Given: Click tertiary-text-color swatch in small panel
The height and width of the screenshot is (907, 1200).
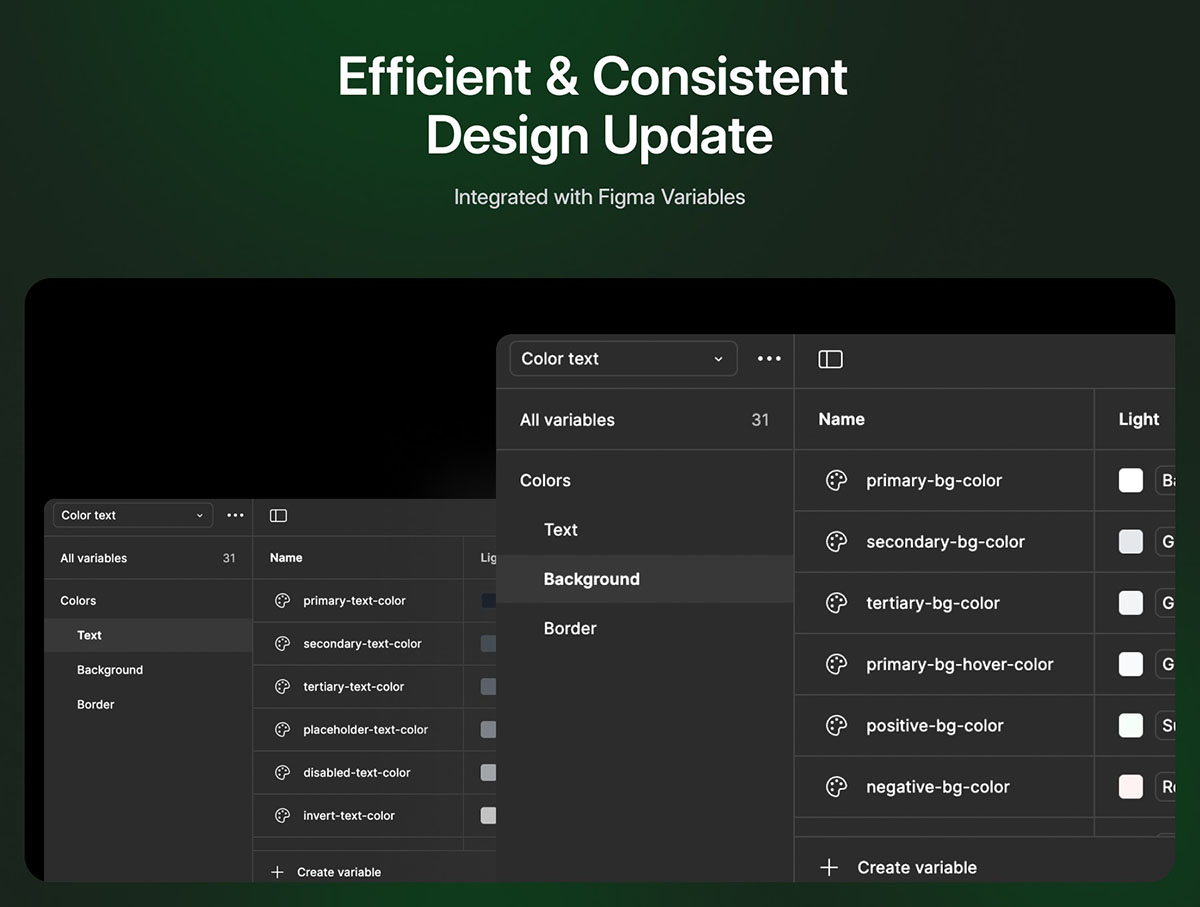Looking at the screenshot, I should coord(488,687).
